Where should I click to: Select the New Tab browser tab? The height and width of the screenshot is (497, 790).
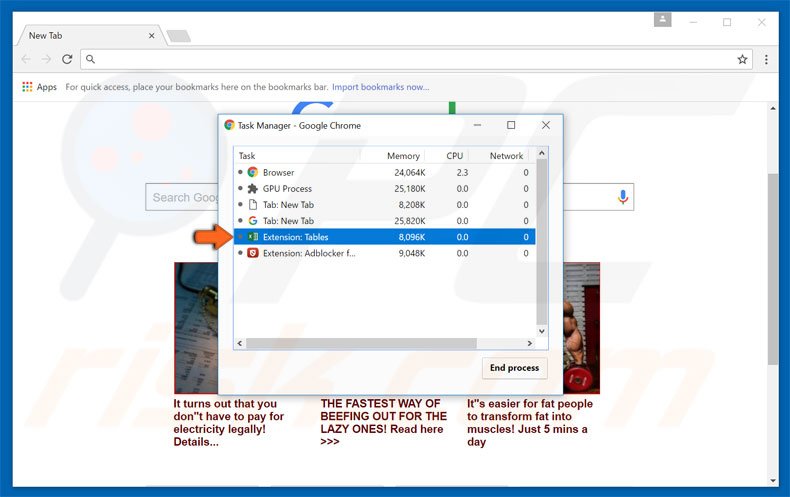click(x=91, y=36)
